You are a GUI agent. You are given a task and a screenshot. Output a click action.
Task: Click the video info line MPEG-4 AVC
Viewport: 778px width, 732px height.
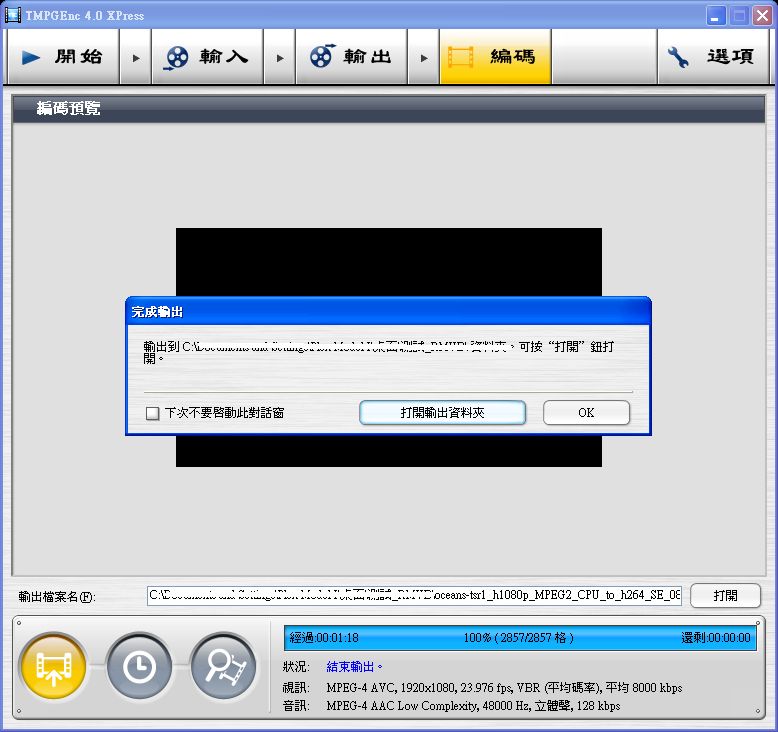(504, 688)
